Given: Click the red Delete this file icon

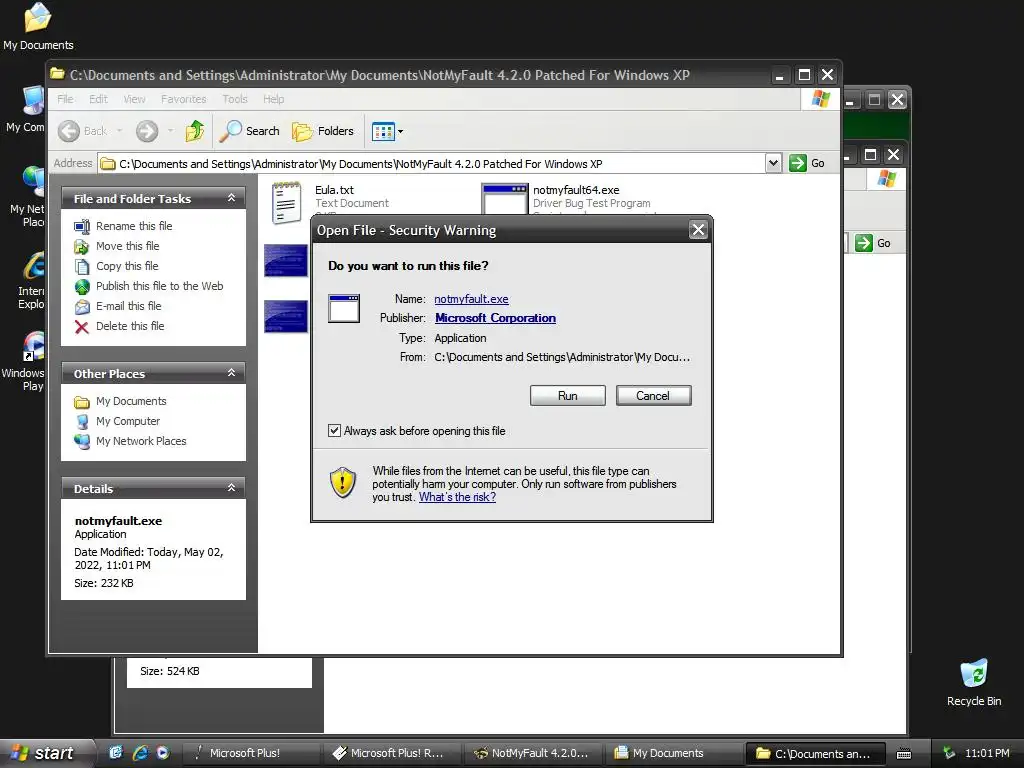Looking at the screenshot, I should click(82, 327).
